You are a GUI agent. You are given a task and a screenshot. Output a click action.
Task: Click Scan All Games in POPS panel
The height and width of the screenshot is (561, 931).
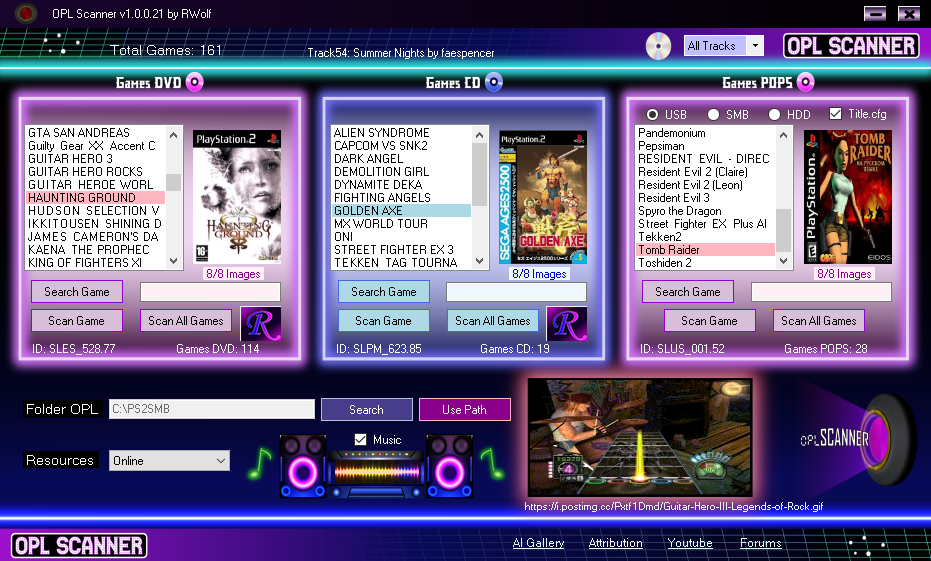click(x=819, y=321)
